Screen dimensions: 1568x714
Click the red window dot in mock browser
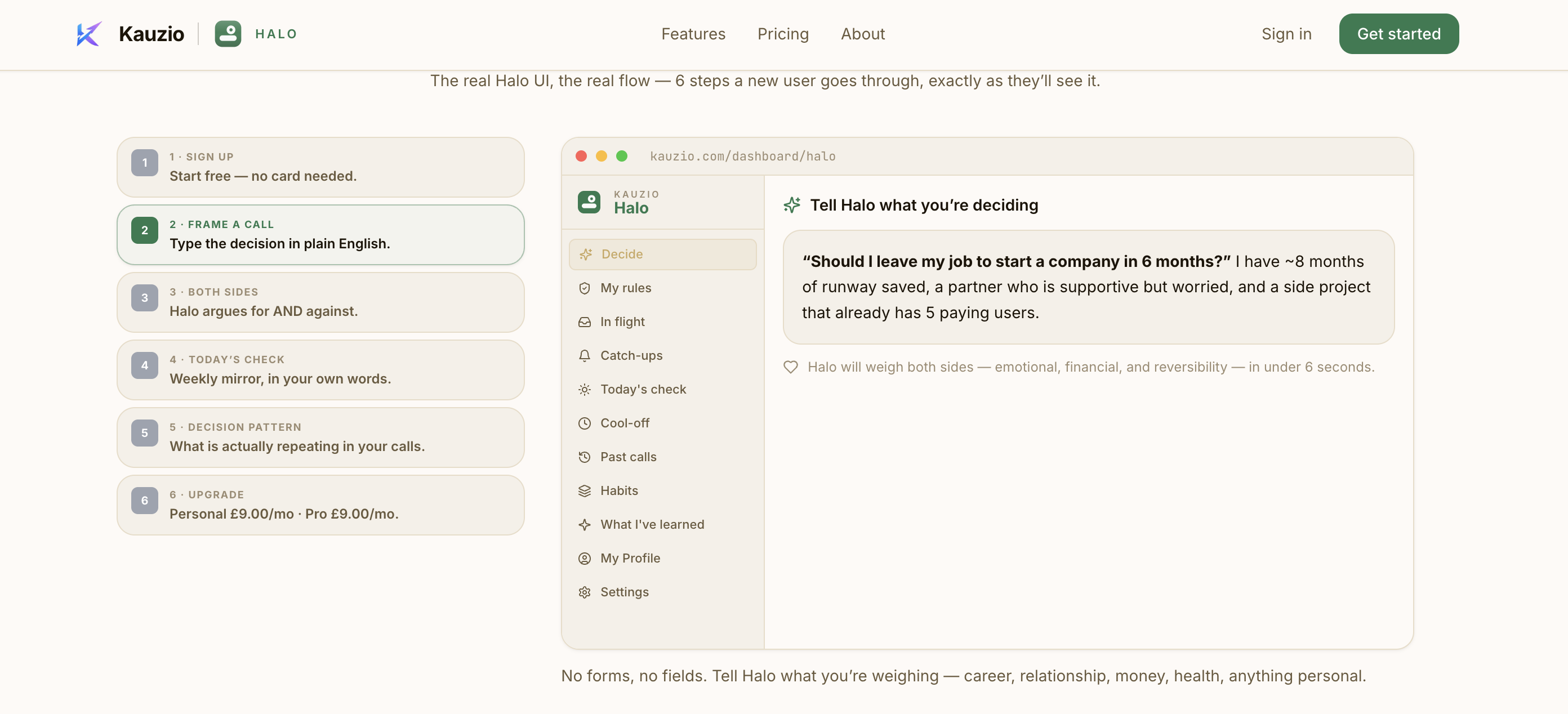581,157
